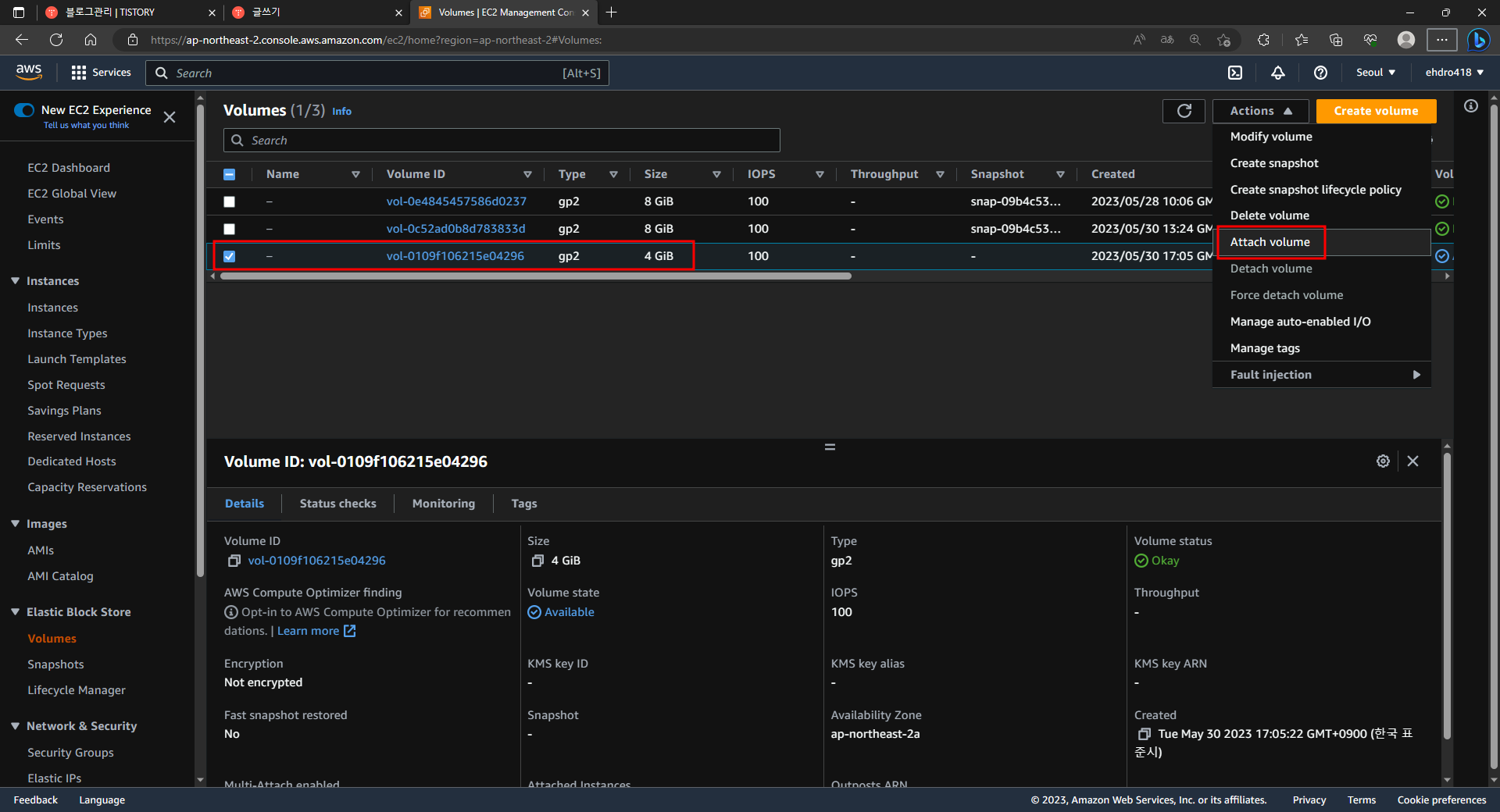Switch to the TISTORY blog admin browser tab
The width and height of the screenshot is (1500, 812).
pyautogui.click(x=130, y=12)
